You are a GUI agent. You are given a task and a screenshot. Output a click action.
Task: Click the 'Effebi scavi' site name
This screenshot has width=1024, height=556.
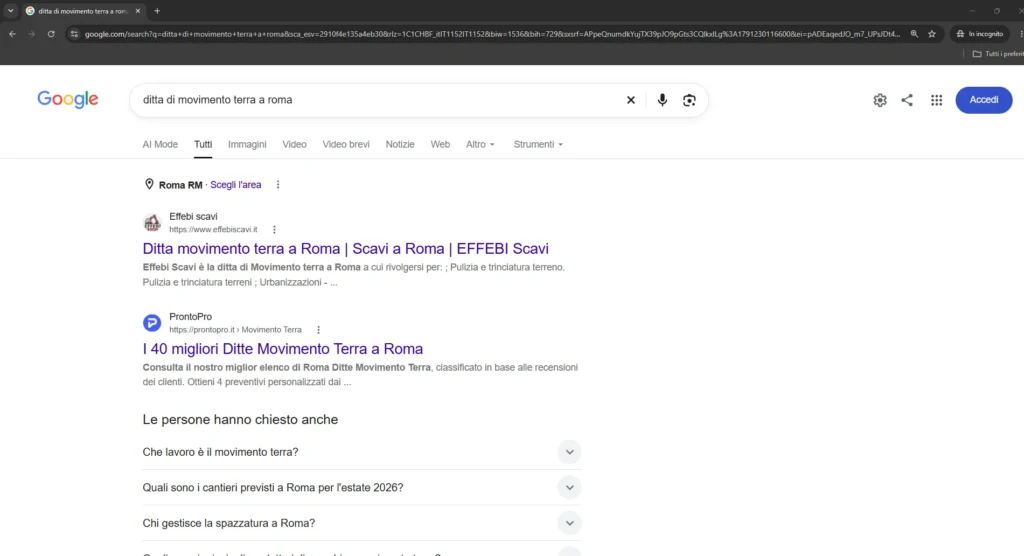193,216
